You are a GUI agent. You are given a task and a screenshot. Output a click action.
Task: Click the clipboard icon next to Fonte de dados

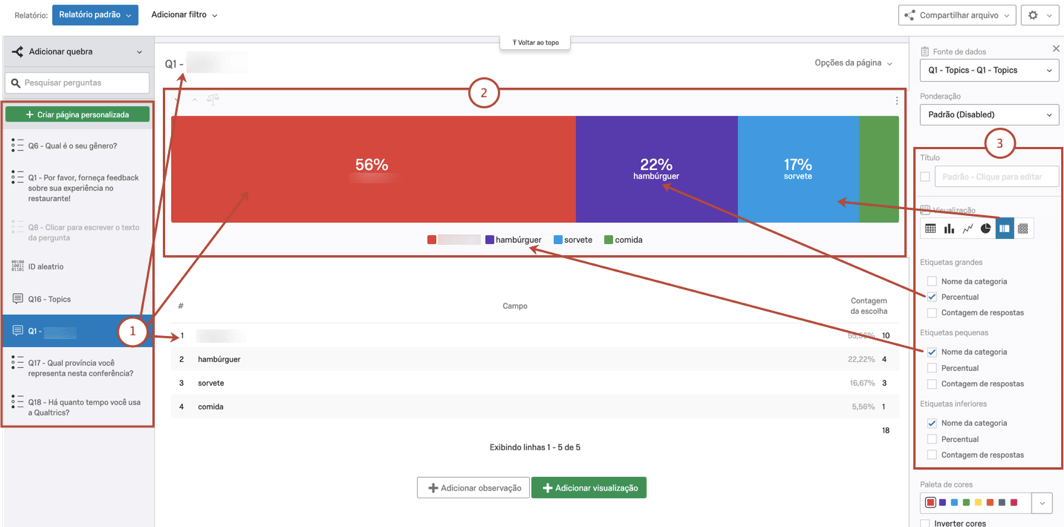[x=924, y=52]
